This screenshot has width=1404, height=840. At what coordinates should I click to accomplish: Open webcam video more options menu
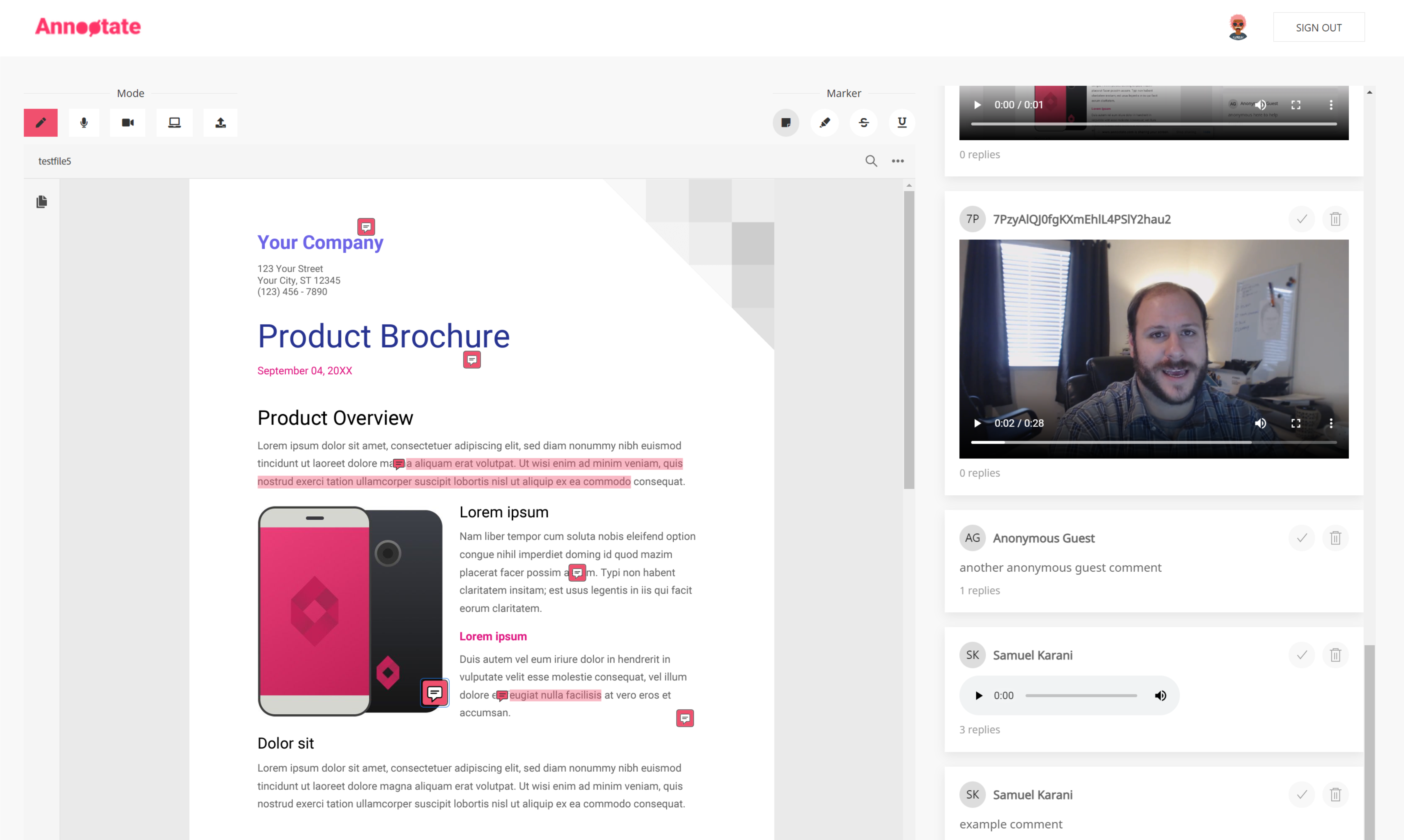1331,423
